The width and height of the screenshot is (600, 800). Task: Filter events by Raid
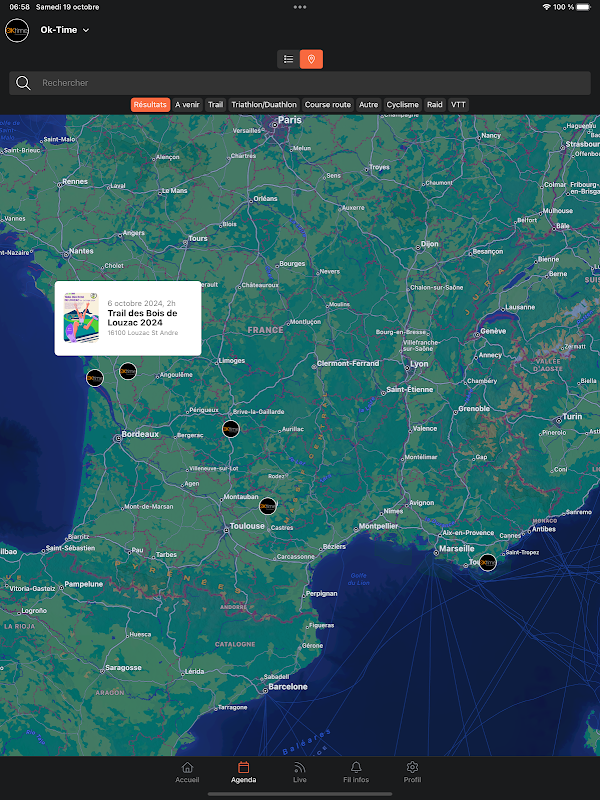pyautogui.click(x=435, y=105)
